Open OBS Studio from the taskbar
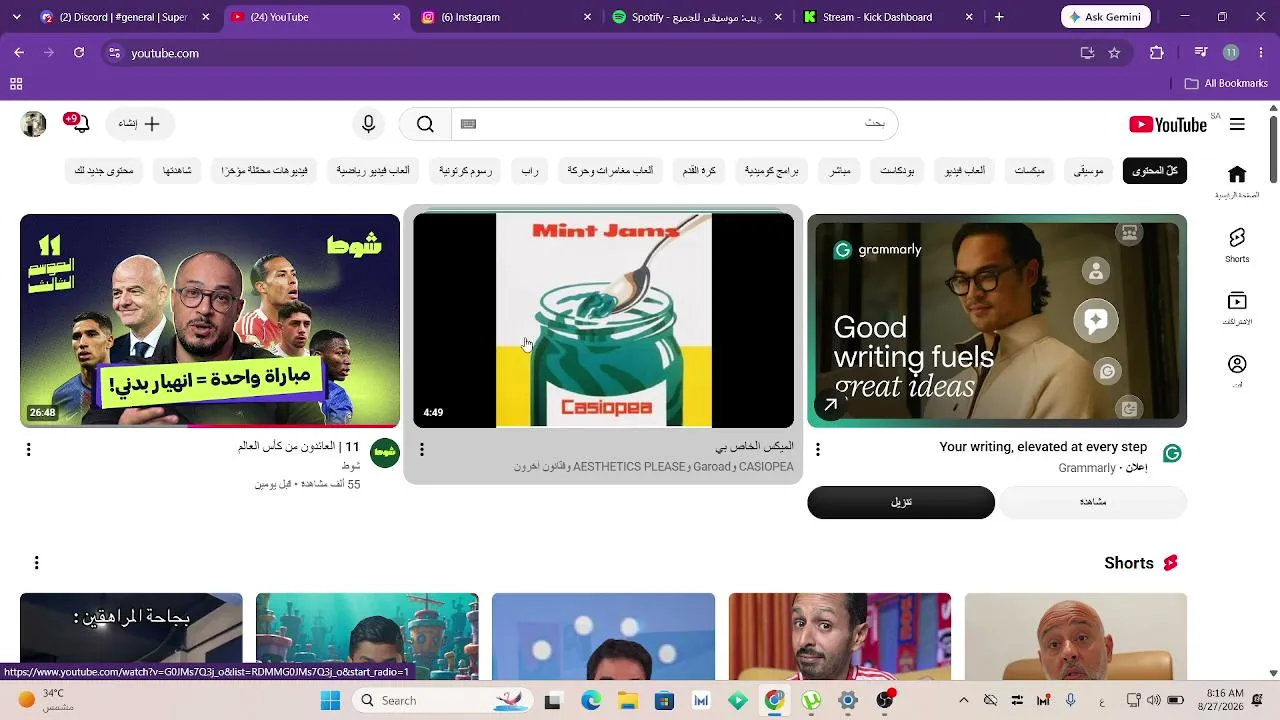 click(885, 700)
